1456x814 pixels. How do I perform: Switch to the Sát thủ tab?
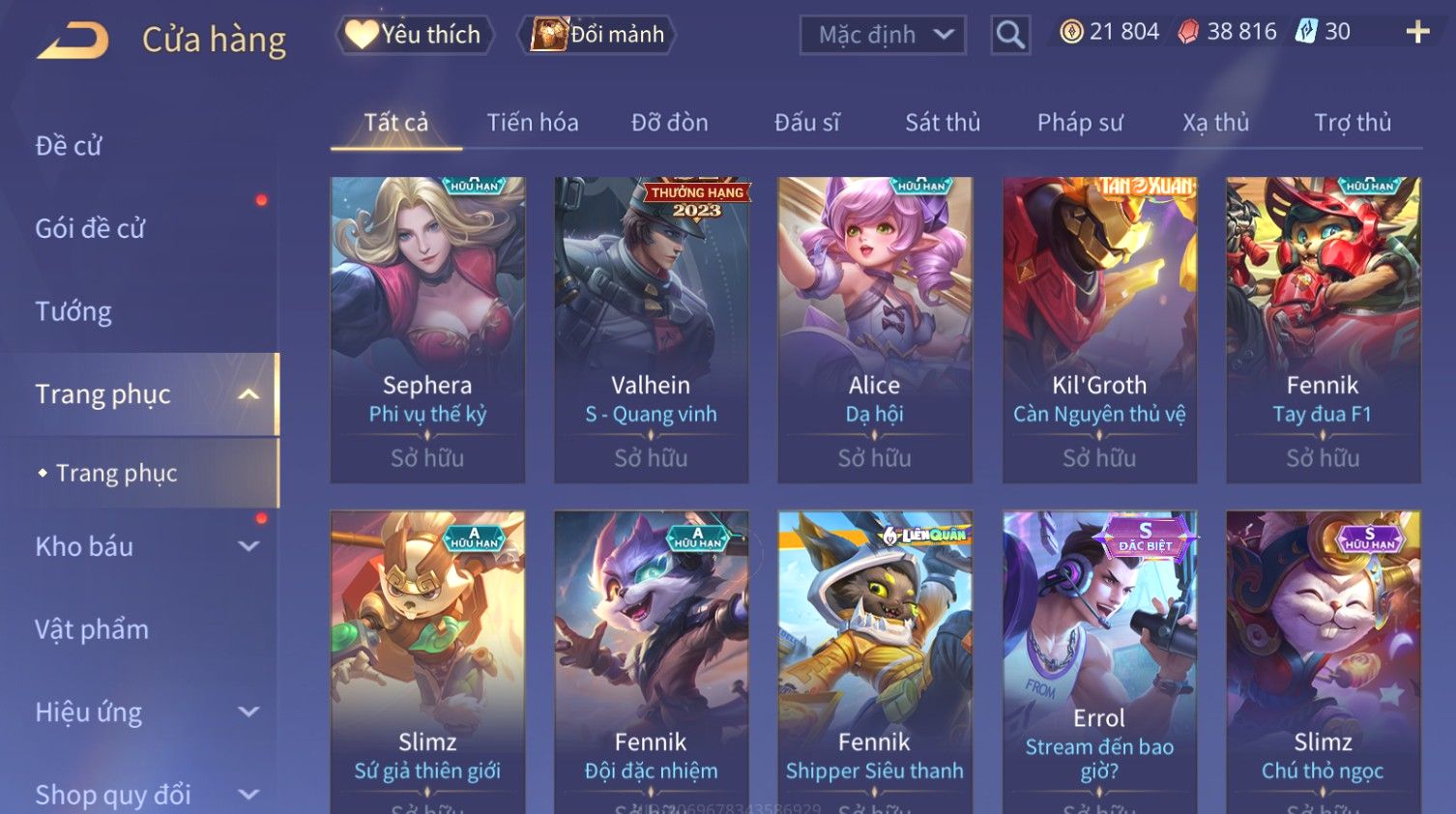pyautogui.click(x=943, y=123)
